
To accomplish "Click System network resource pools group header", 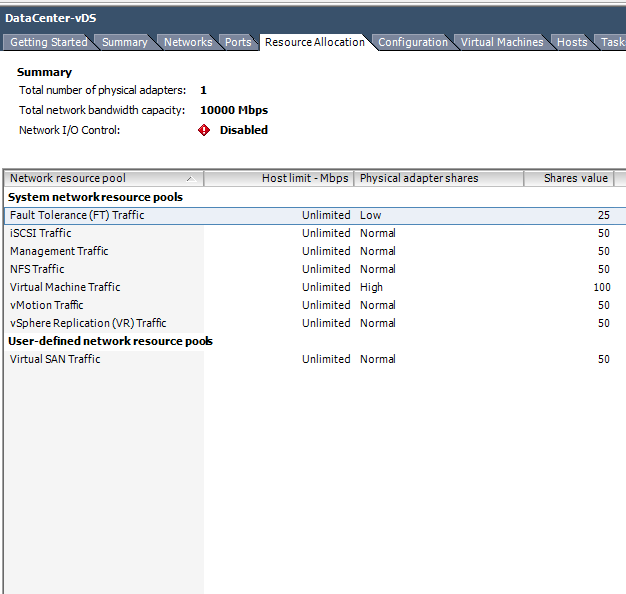I will pos(95,197).
